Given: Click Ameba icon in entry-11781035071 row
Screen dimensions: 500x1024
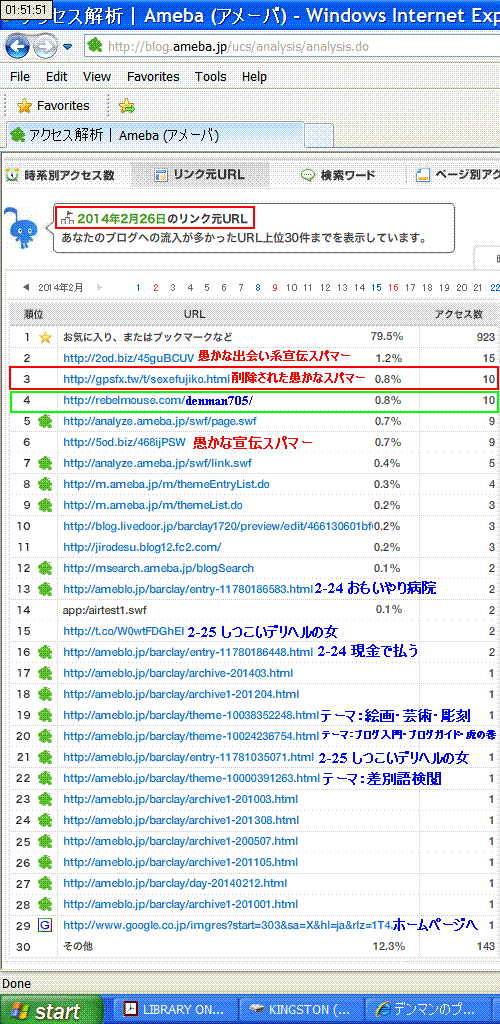Looking at the screenshot, I should [x=44, y=757].
